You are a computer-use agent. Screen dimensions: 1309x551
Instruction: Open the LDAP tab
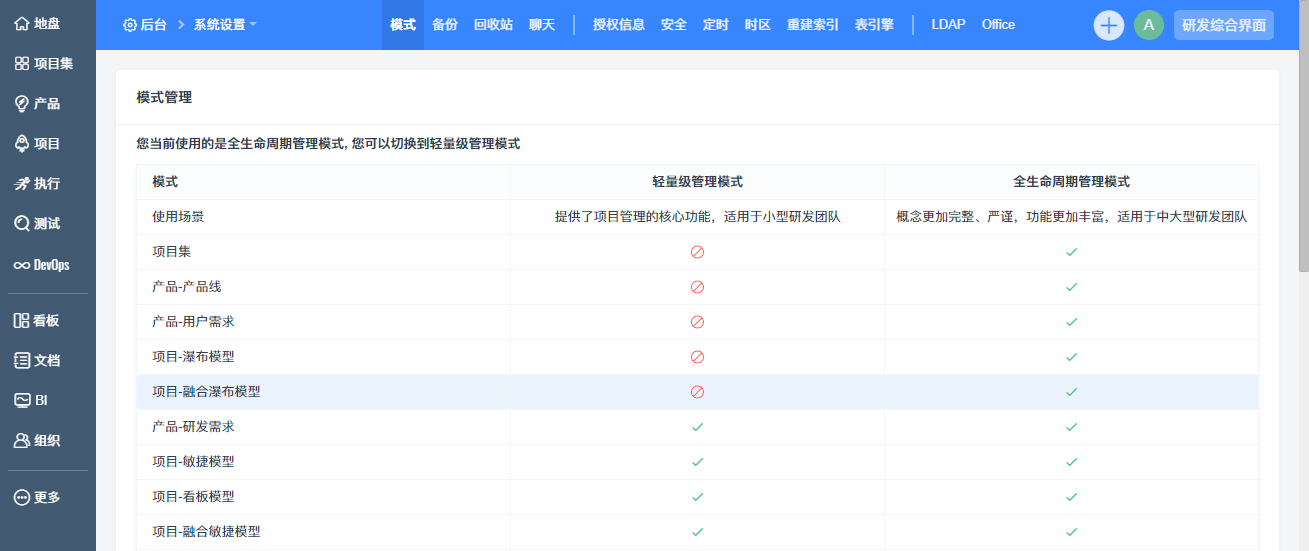[948, 25]
